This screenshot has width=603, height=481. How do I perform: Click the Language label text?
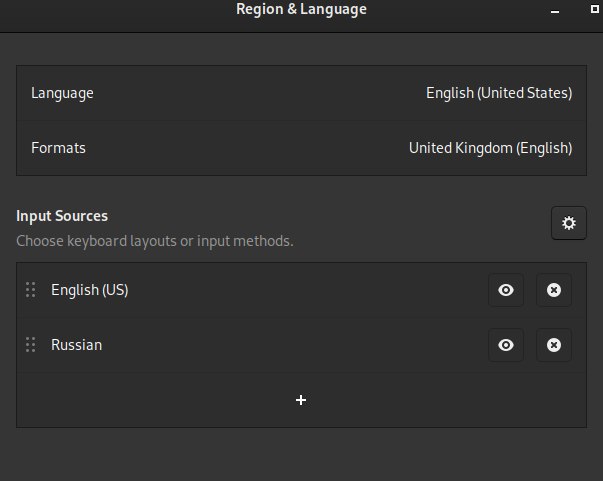point(62,93)
